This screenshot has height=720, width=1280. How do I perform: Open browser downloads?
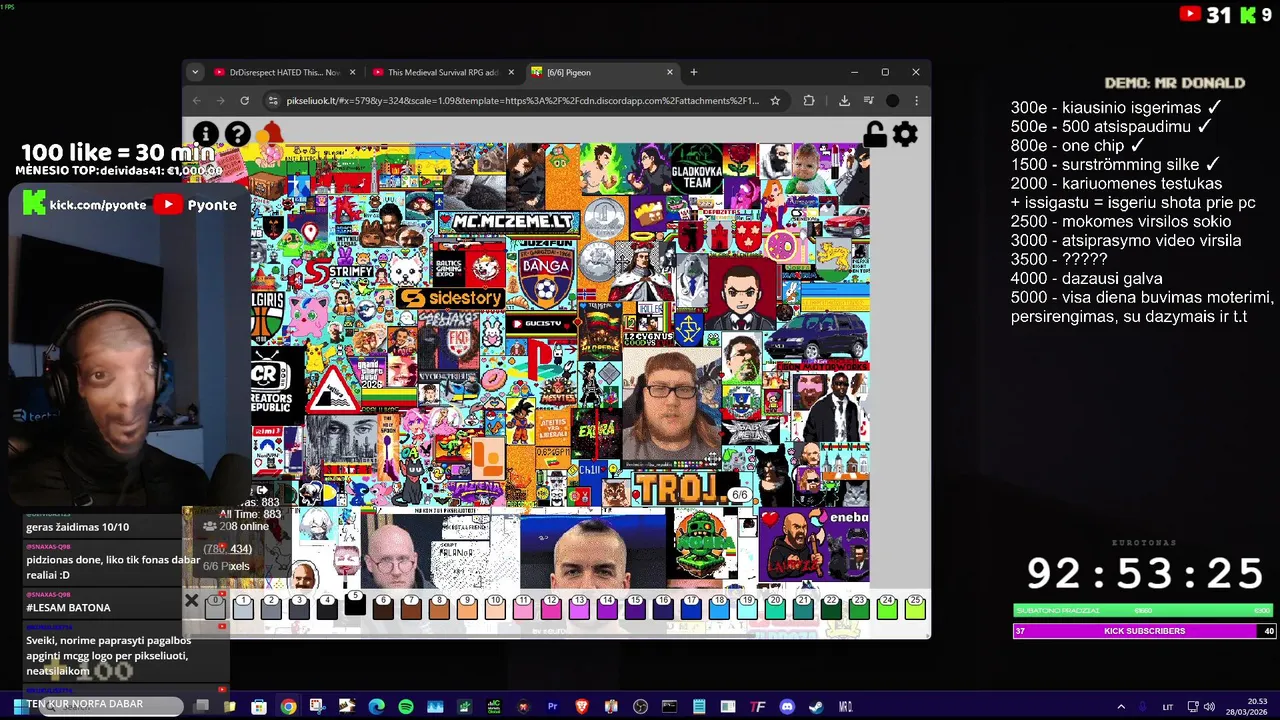(844, 100)
